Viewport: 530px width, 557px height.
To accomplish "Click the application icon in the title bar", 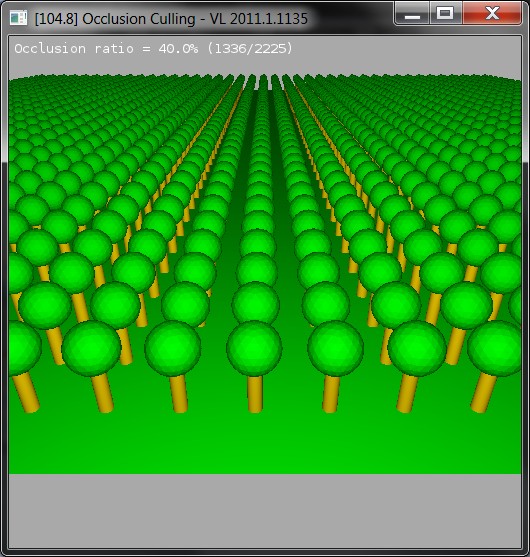I will 18,18.
